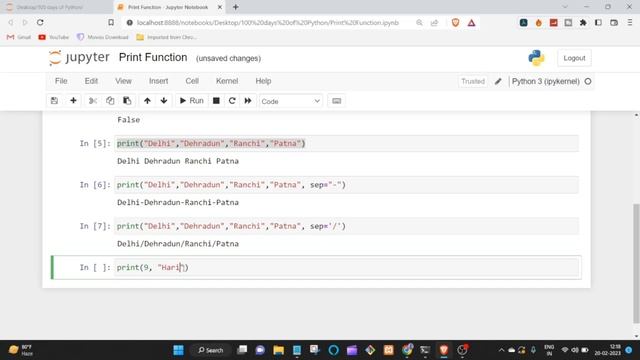
Task: Open the Cell menu
Action: 192,81
